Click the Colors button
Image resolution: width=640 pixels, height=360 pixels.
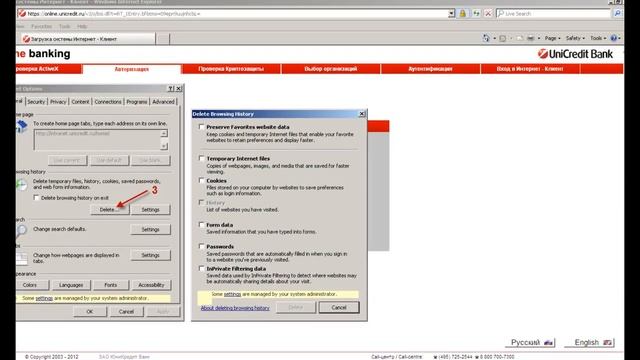pyautogui.click(x=30, y=285)
